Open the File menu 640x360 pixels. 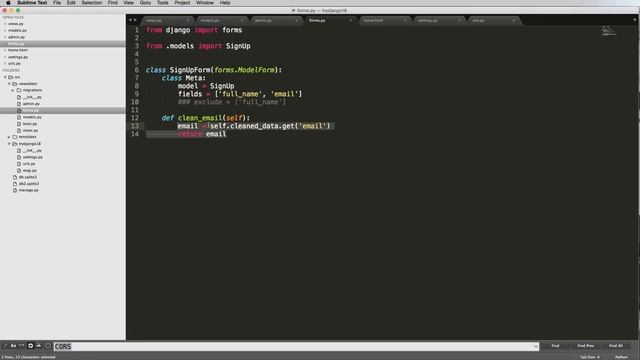(x=57, y=3)
